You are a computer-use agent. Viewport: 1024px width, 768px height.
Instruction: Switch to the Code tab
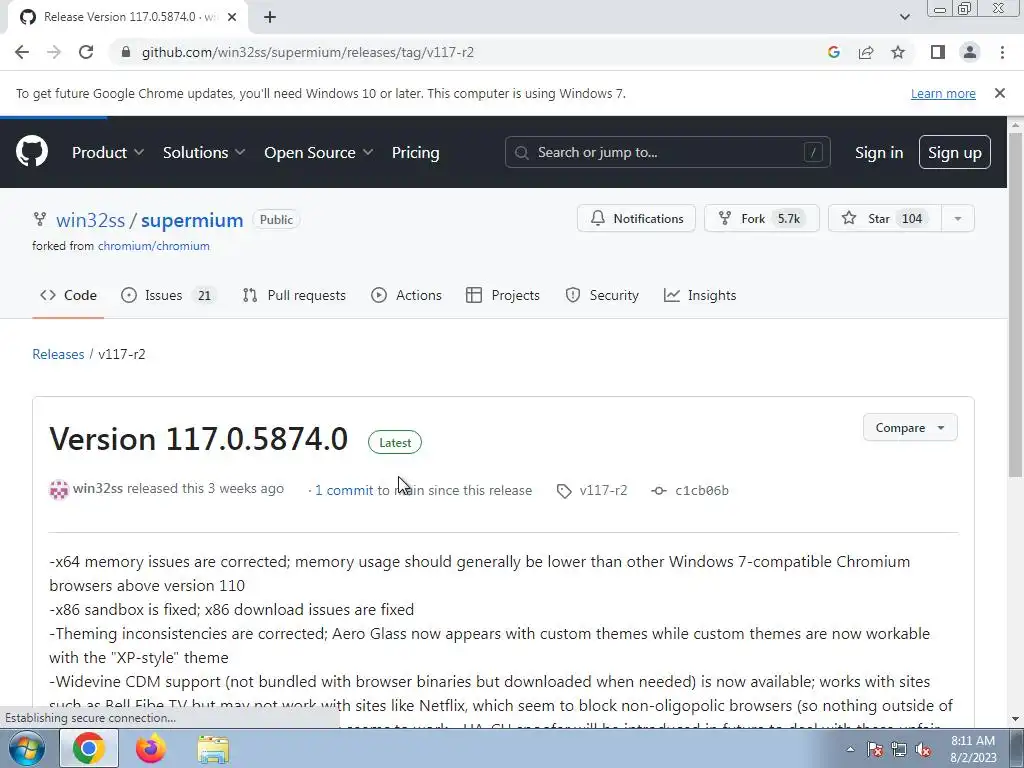(x=68, y=295)
